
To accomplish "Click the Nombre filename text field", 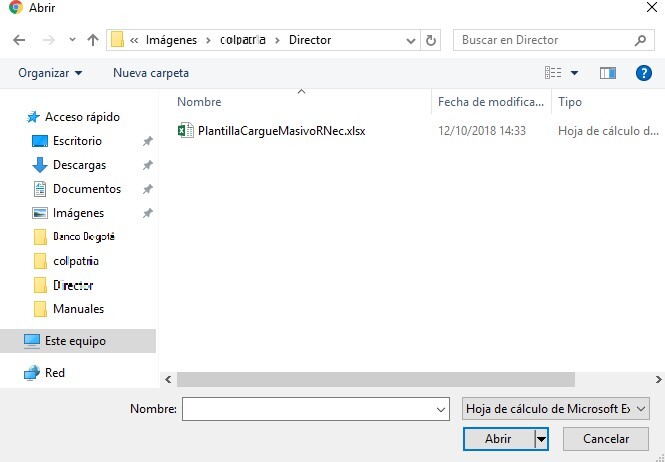I will pyautogui.click(x=308, y=409).
